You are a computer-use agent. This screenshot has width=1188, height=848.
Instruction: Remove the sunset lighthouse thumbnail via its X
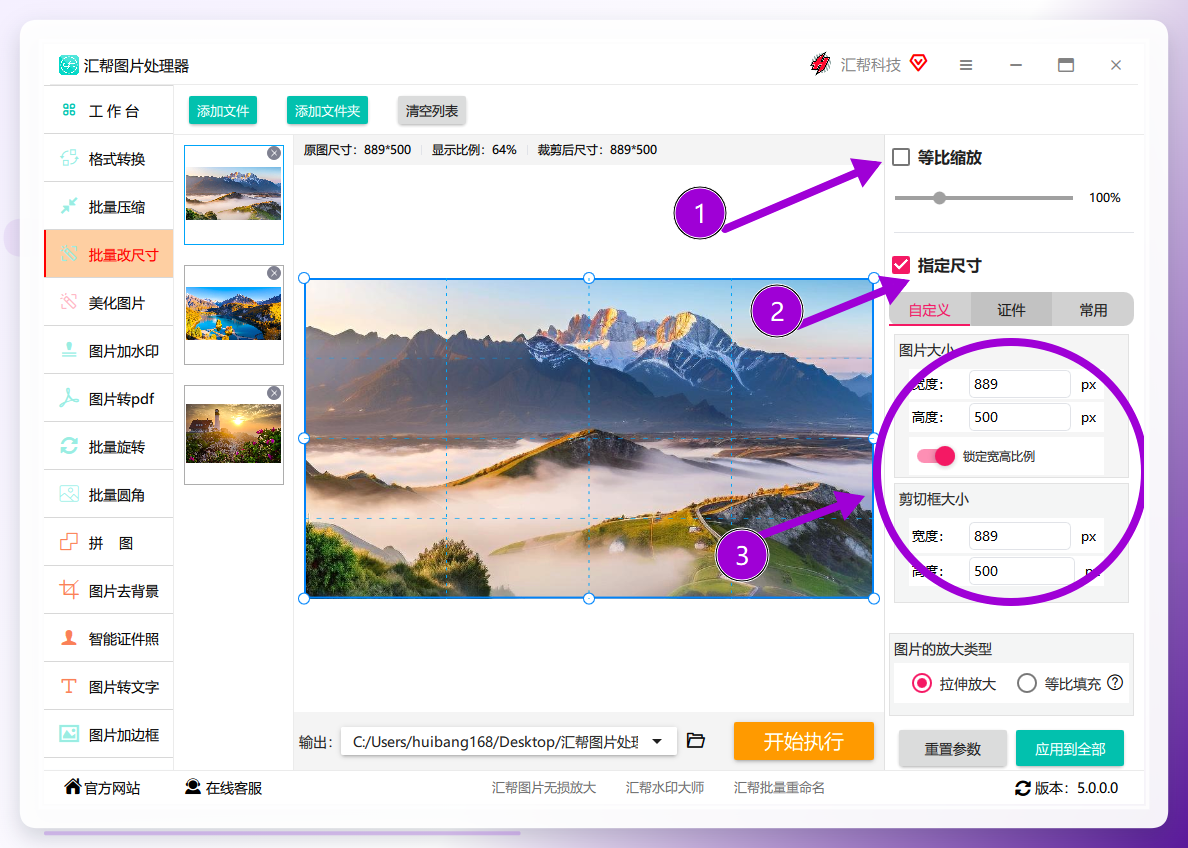[x=274, y=393]
